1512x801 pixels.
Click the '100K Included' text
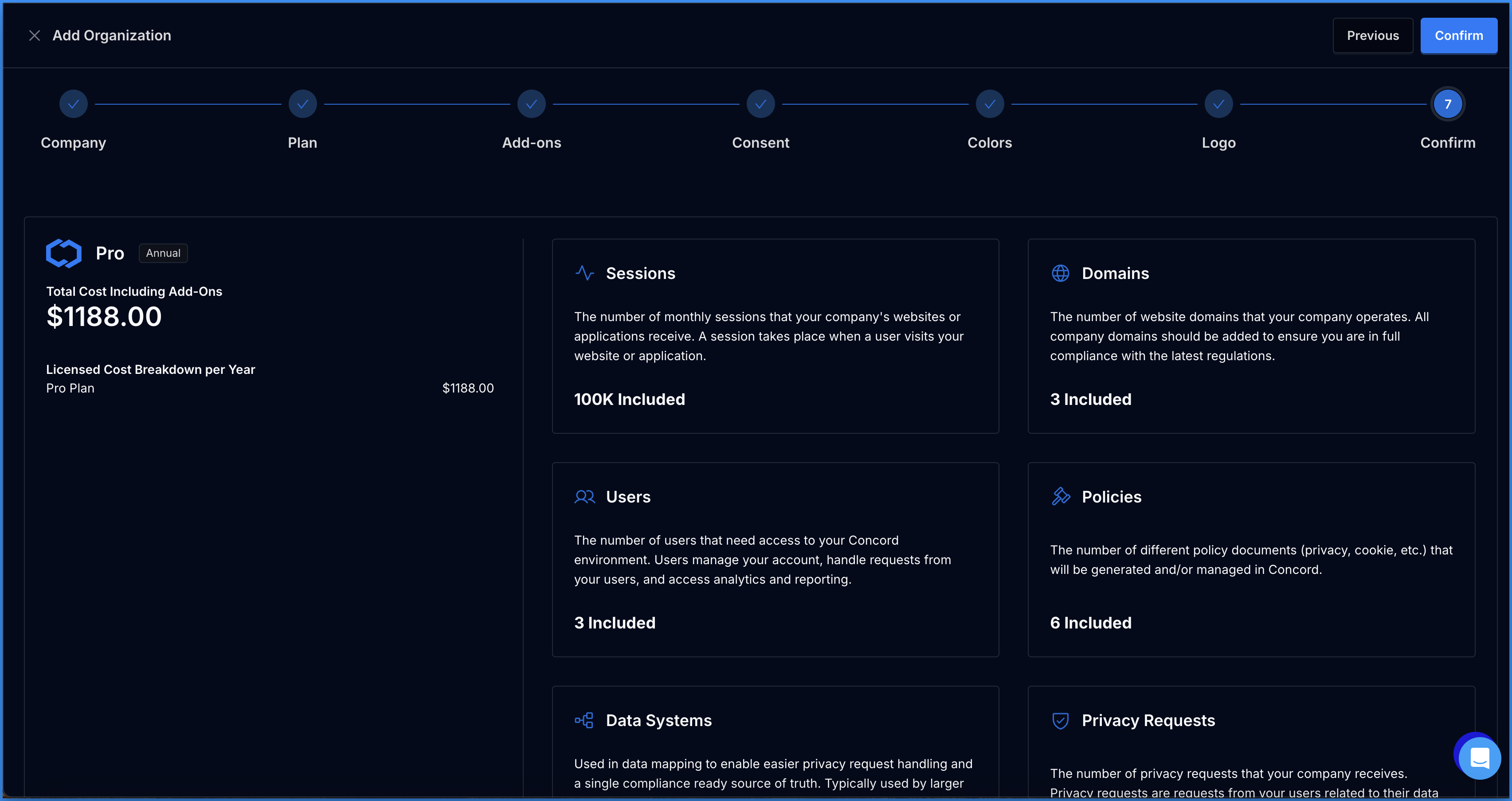(629, 399)
